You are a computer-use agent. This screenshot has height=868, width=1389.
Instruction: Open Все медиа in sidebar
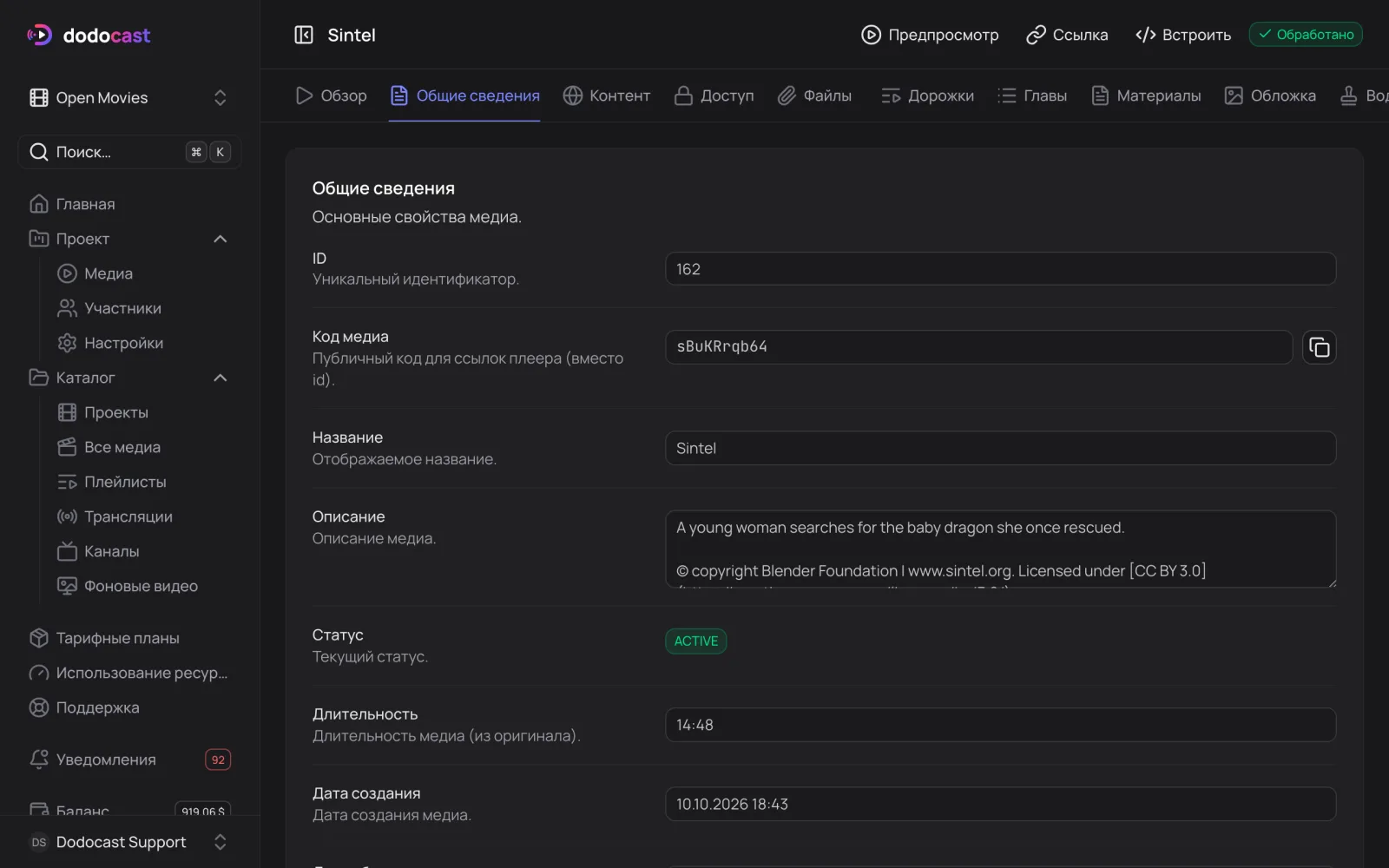click(143, 447)
